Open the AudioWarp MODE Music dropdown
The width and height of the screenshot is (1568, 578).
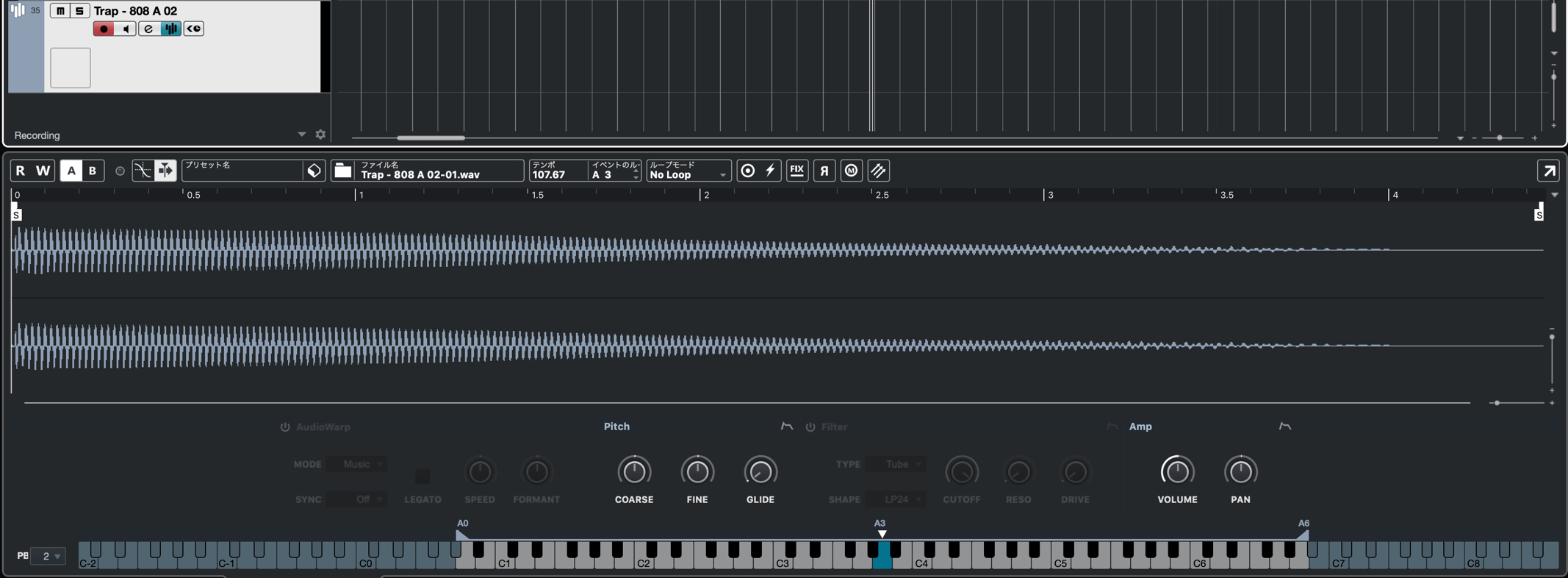(358, 464)
